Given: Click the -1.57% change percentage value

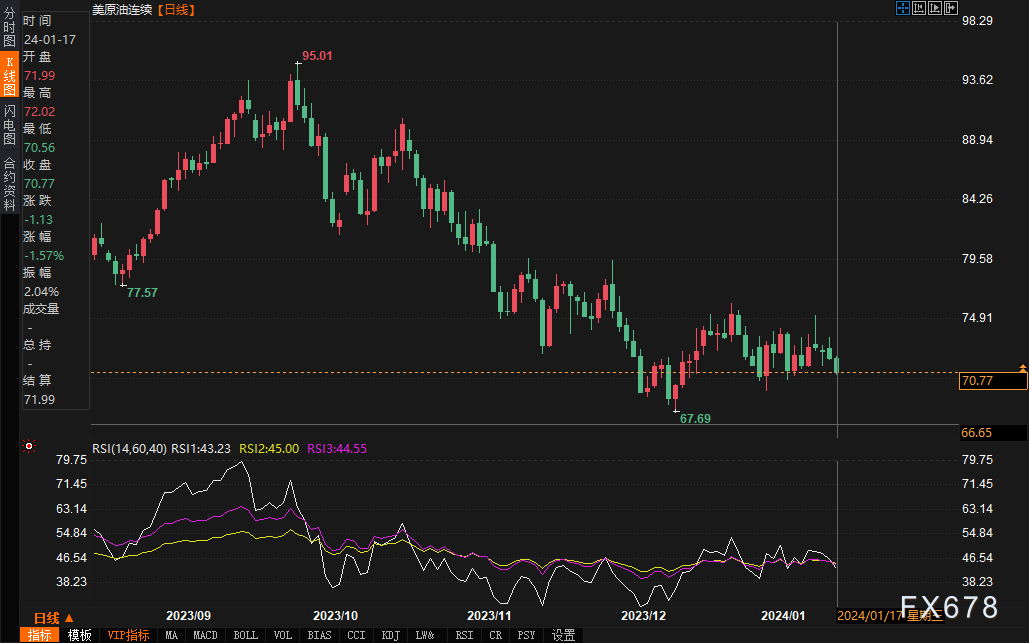Looking at the screenshot, I should 44,256.
